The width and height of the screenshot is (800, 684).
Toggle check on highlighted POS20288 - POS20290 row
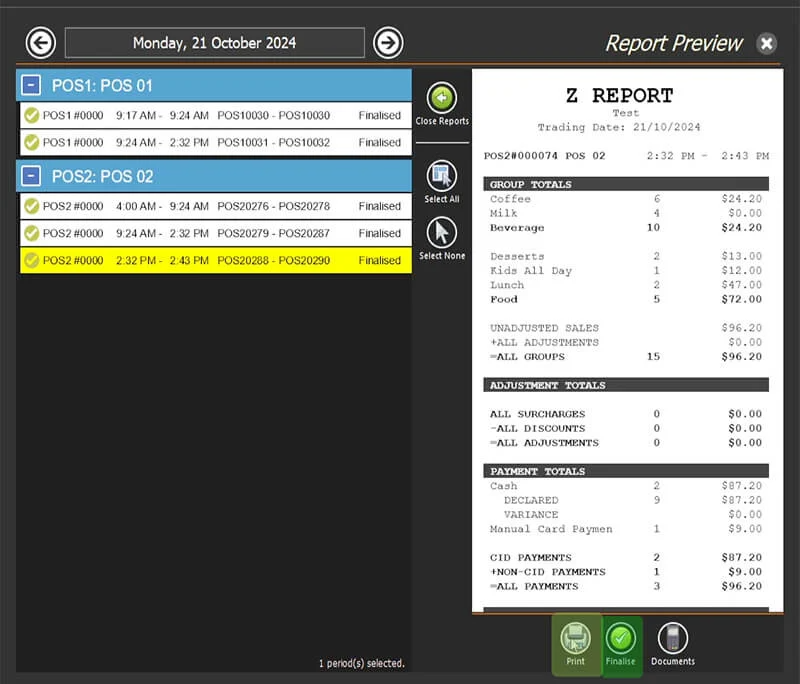(x=32, y=260)
